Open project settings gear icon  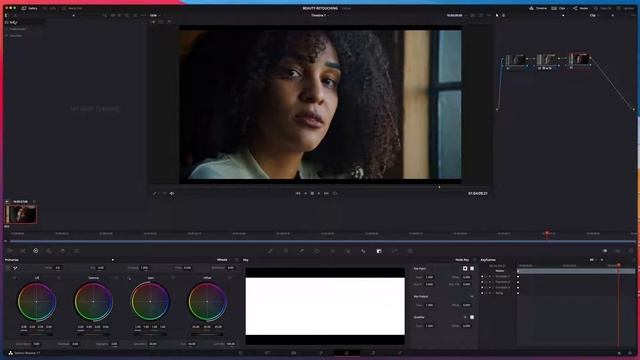631,353
